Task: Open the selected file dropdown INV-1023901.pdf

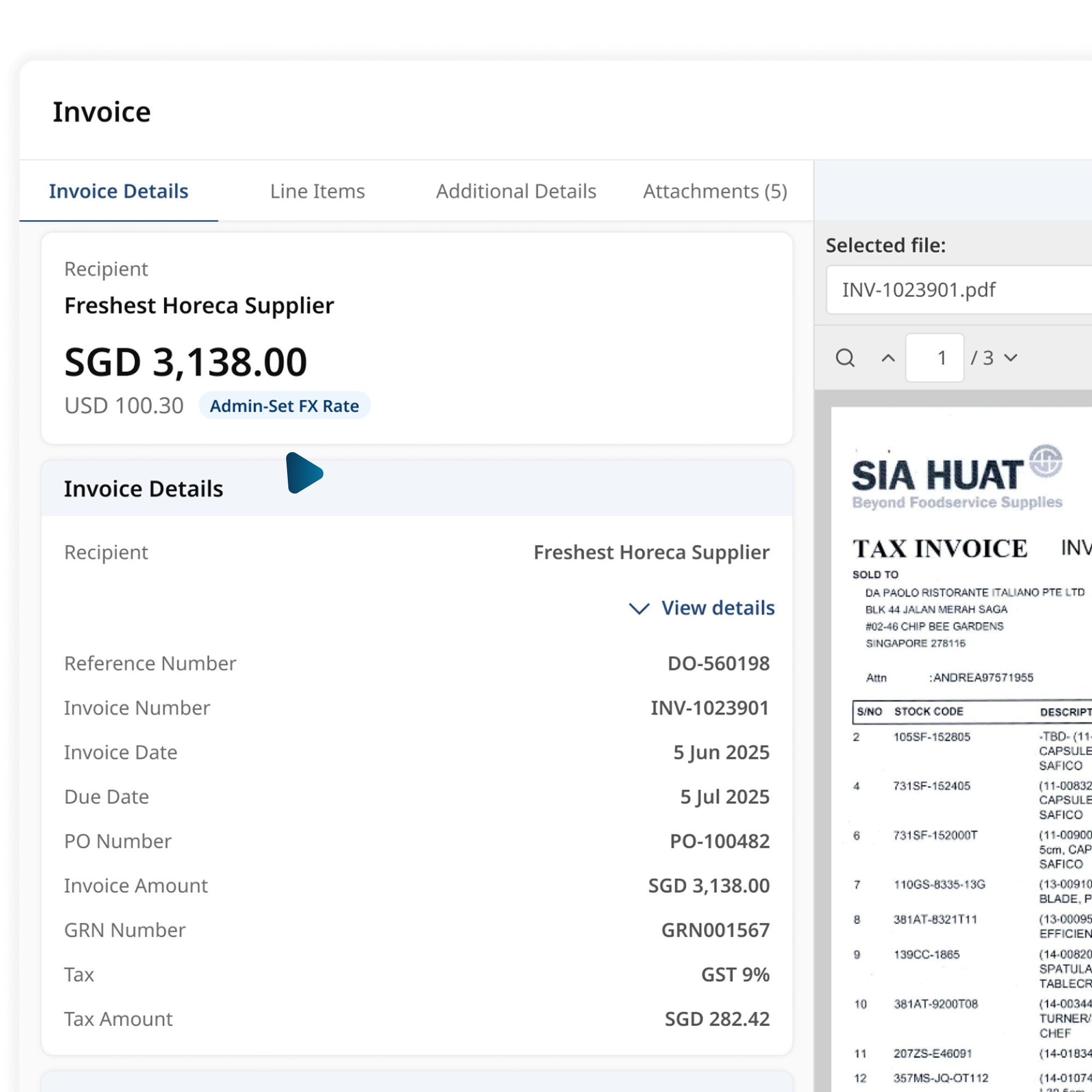Action: click(959, 289)
